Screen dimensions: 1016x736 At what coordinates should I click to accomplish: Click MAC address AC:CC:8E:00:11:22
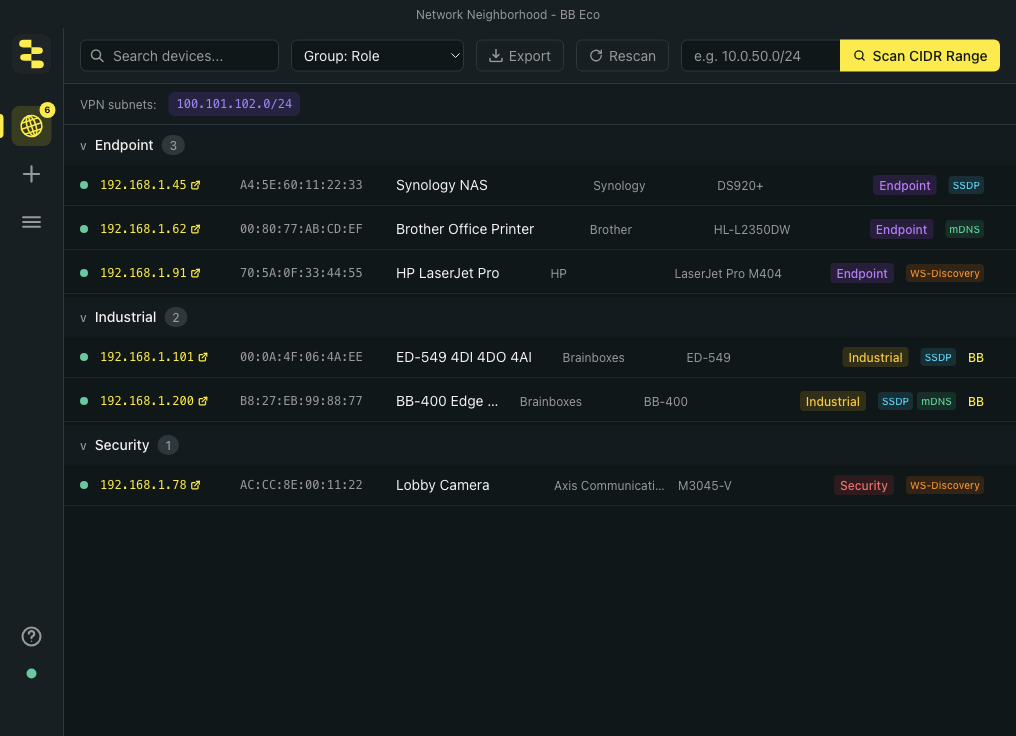301,485
